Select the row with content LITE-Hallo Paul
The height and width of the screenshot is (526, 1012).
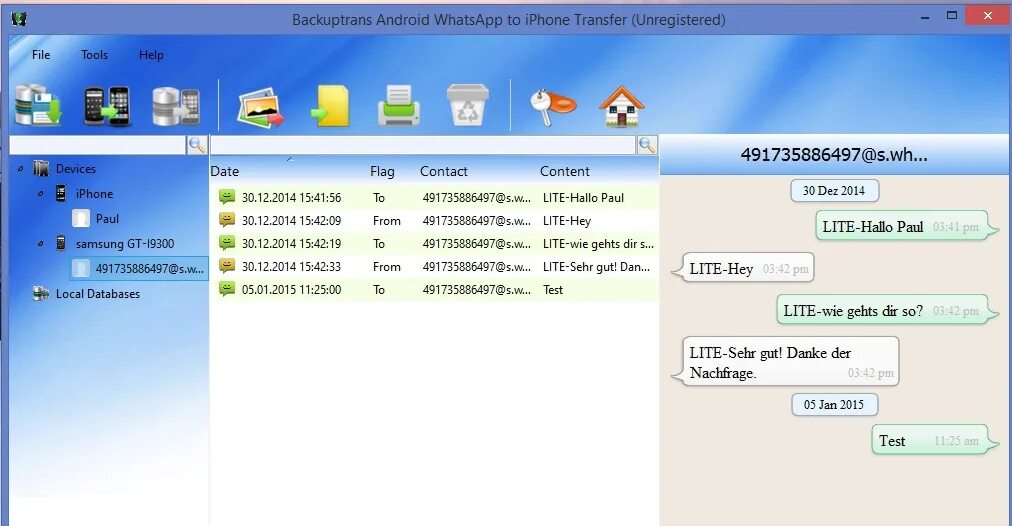(434, 197)
